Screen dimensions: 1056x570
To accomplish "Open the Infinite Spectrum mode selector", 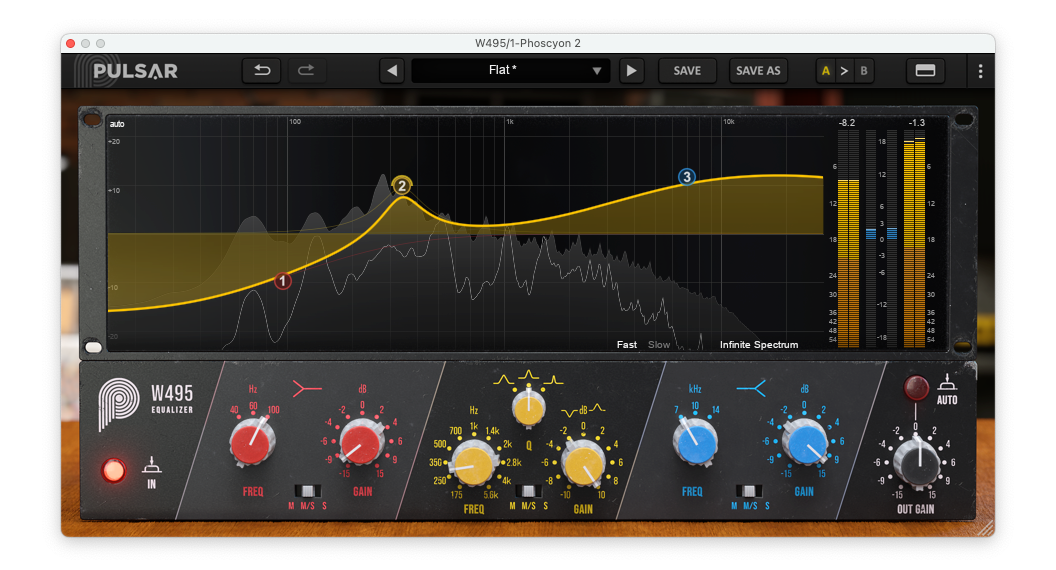I will point(759,345).
